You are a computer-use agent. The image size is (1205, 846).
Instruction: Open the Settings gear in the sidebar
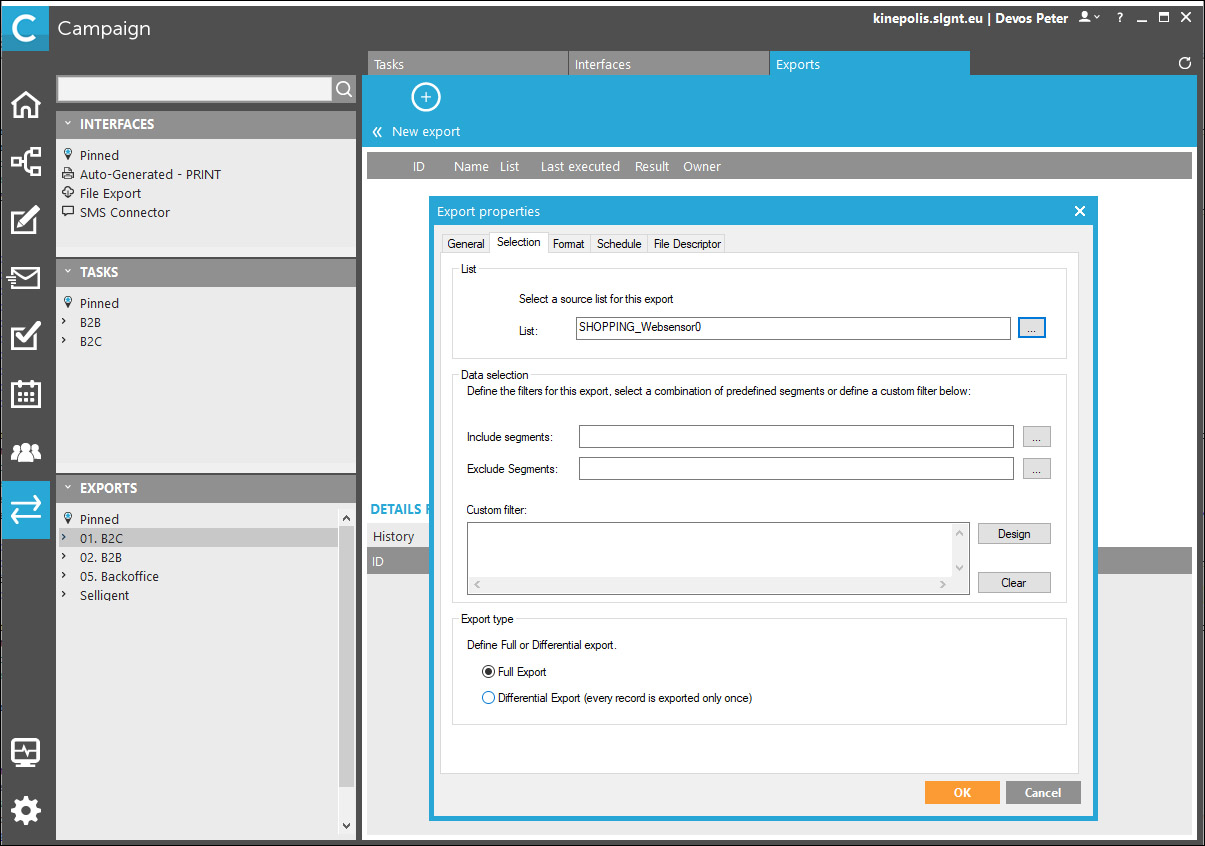pyautogui.click(x=25, y=810)
